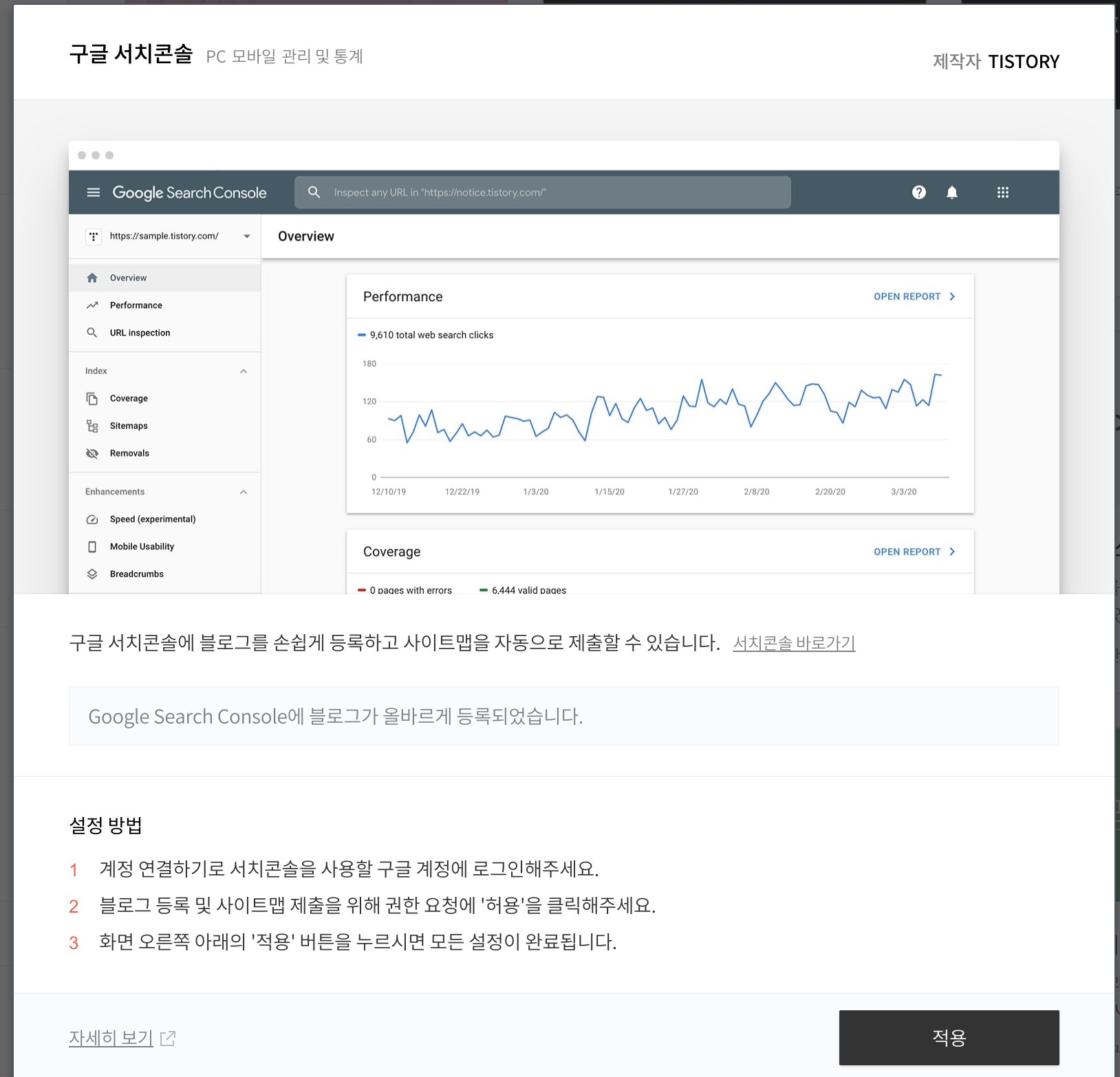Click the Overview home icon
Viewport: 1120px width, 1077px height.
point(92,278)
